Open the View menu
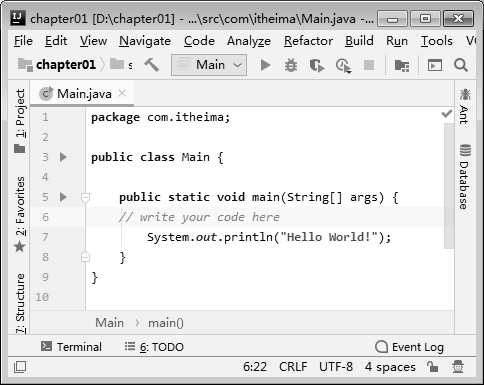 [93, 41]
